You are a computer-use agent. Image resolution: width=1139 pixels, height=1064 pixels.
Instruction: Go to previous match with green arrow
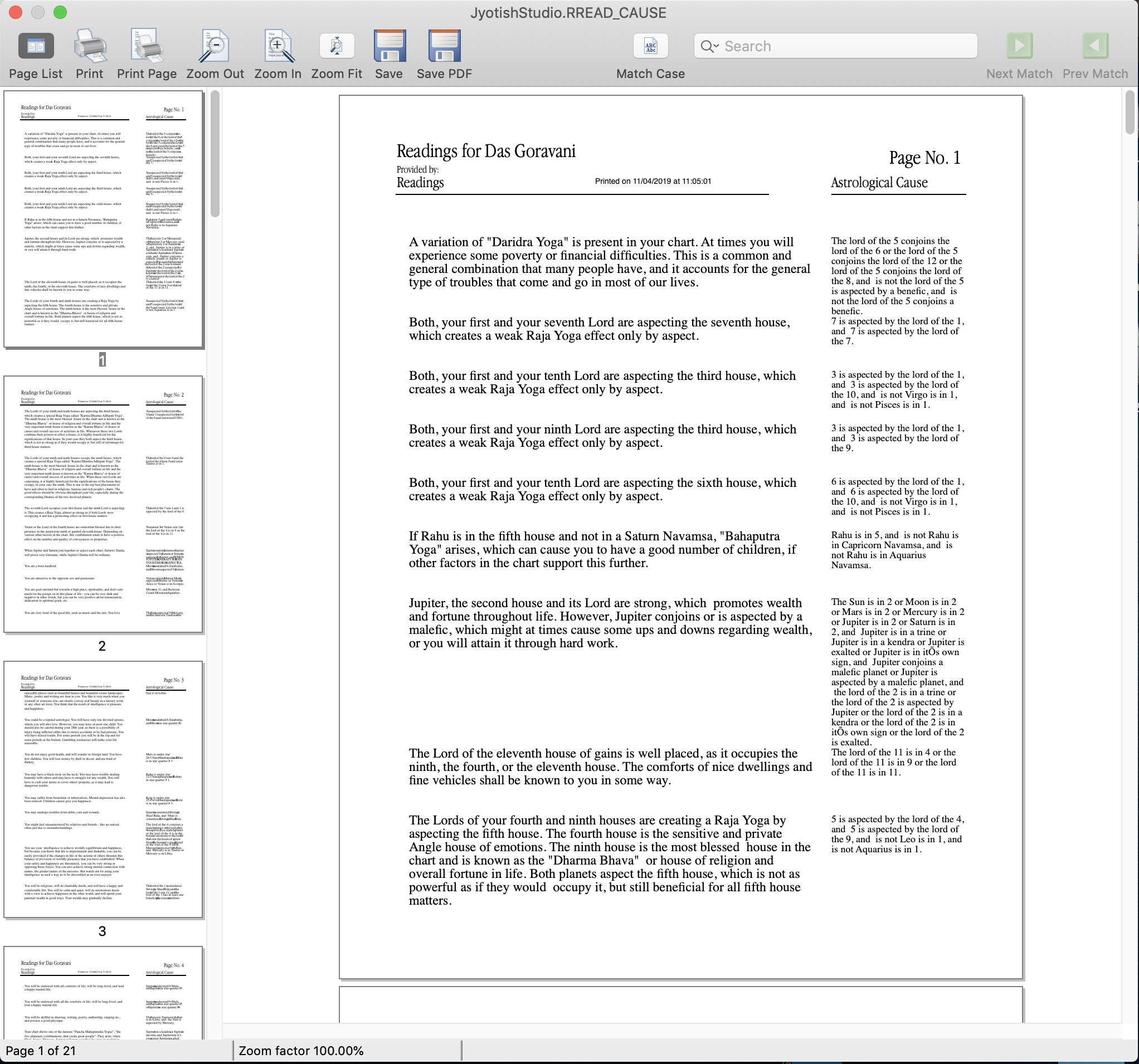1095,46
